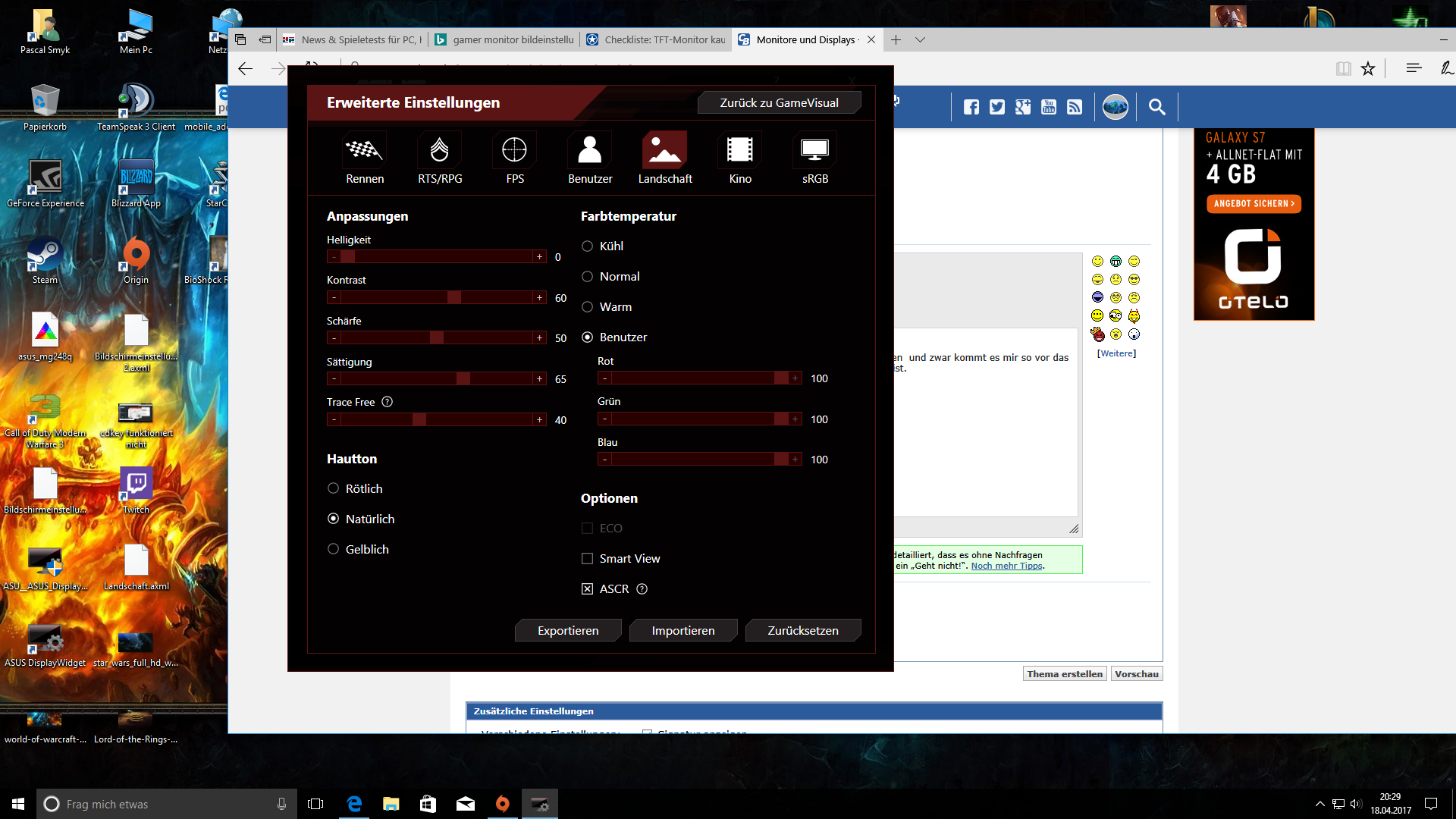The height and width of the screenshot is (819, 1456).
Task: Expand the browser tab list chevron
Action: click(920, 39)
